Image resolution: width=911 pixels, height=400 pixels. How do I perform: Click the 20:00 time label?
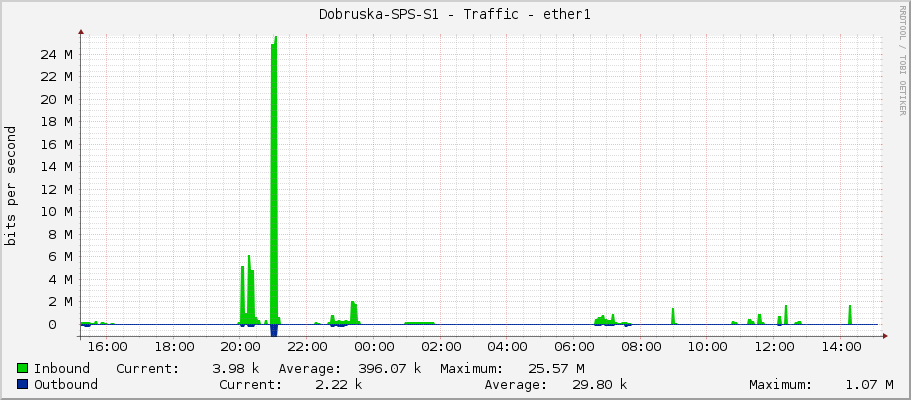tap(243, 347)
